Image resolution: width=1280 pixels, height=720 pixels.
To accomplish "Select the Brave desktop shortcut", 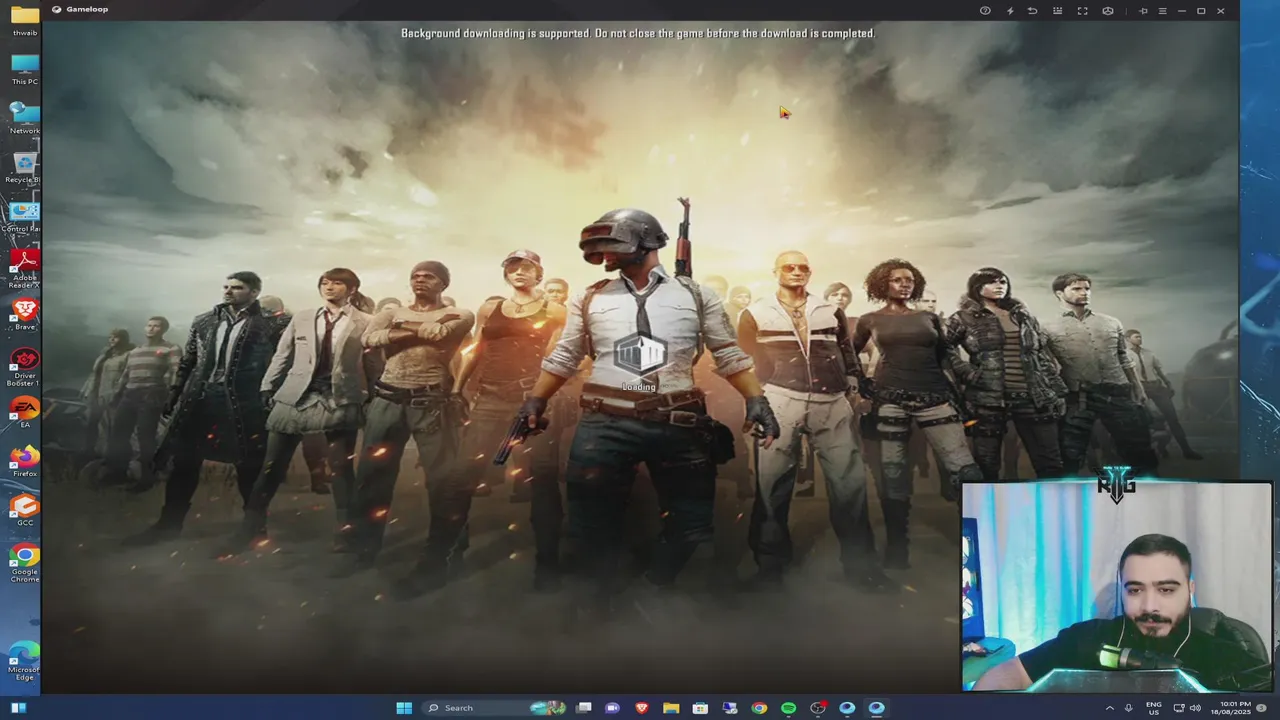I will pos(24,314).
